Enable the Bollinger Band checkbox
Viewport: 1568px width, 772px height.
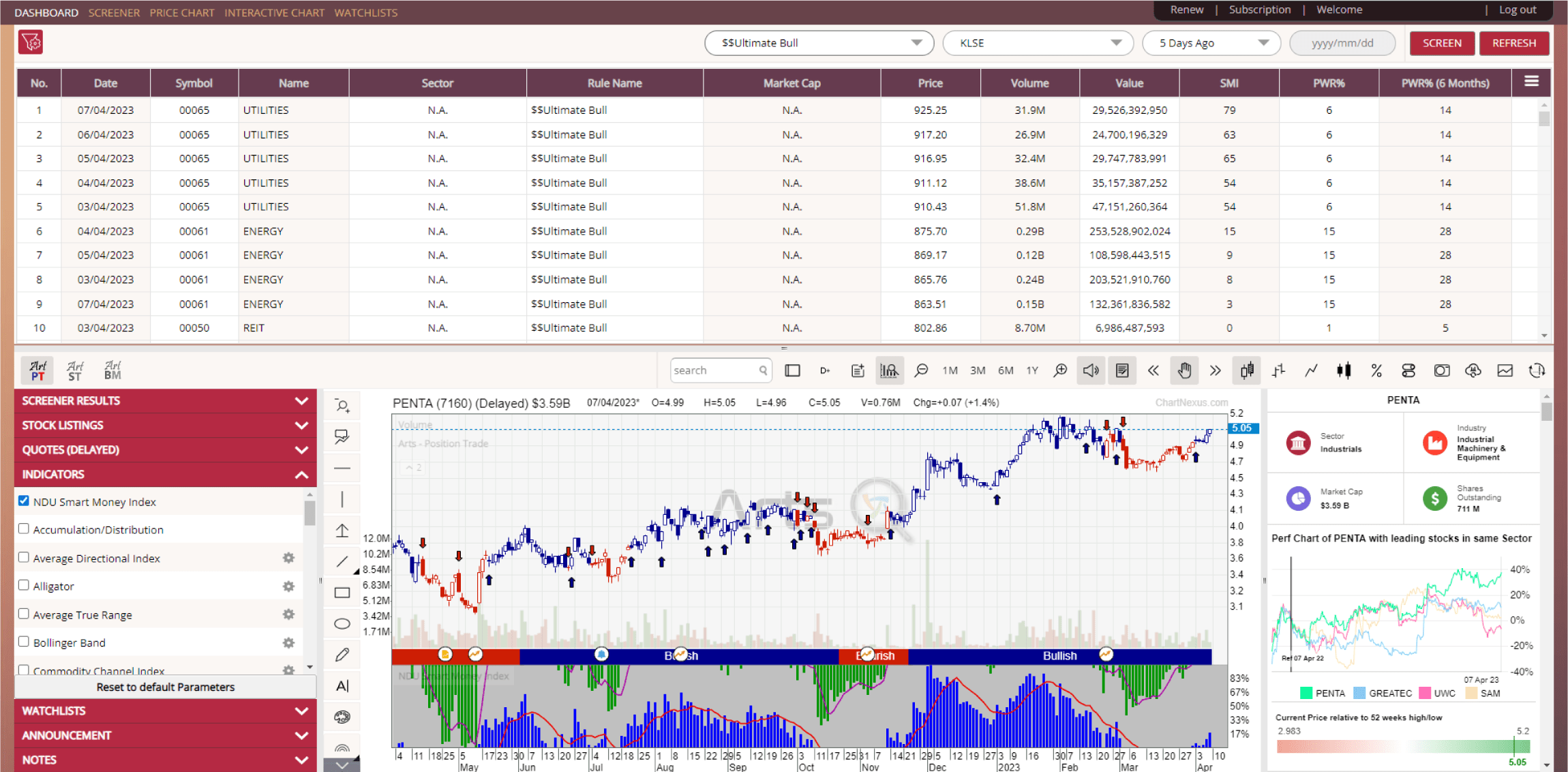(x=24, y=642)
